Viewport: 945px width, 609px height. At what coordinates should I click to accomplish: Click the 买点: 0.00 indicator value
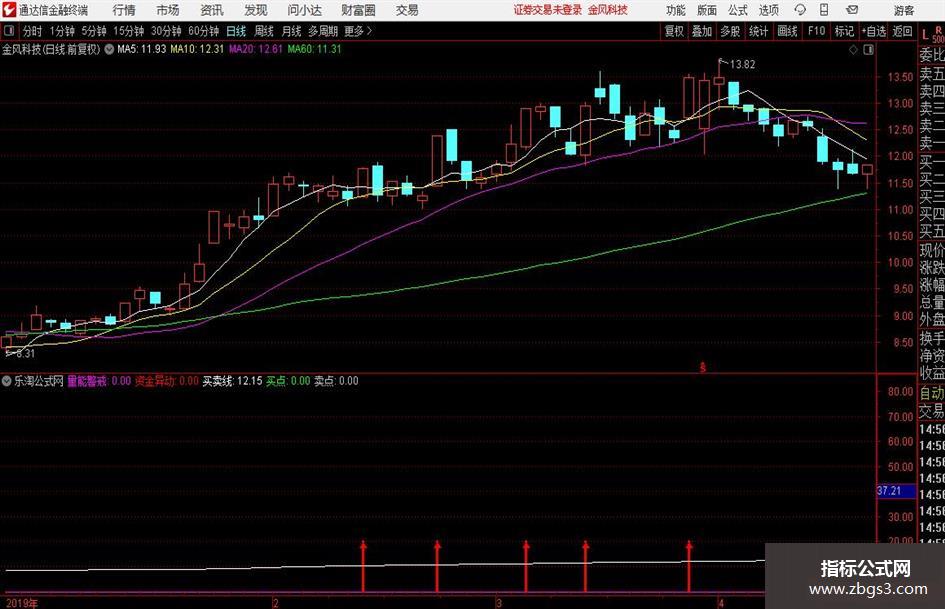(x=288, y=381)
